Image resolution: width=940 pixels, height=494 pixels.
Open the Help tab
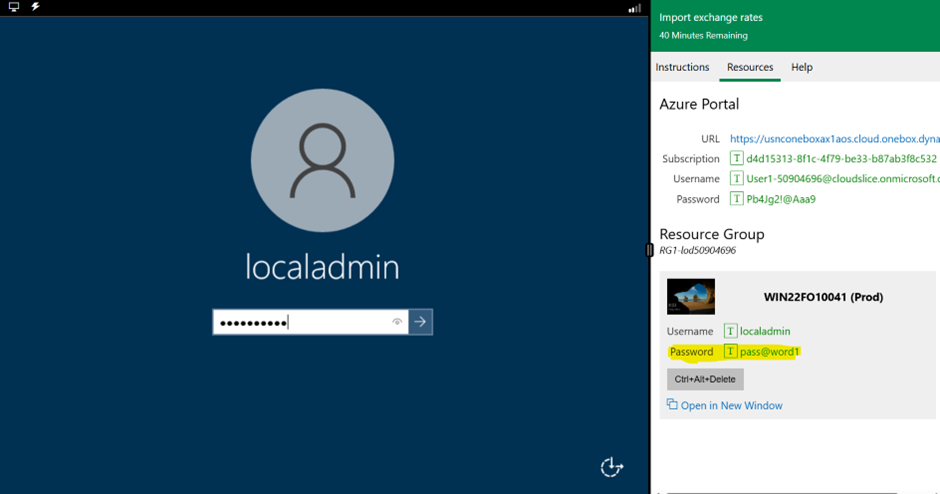(x=802, y=67)
